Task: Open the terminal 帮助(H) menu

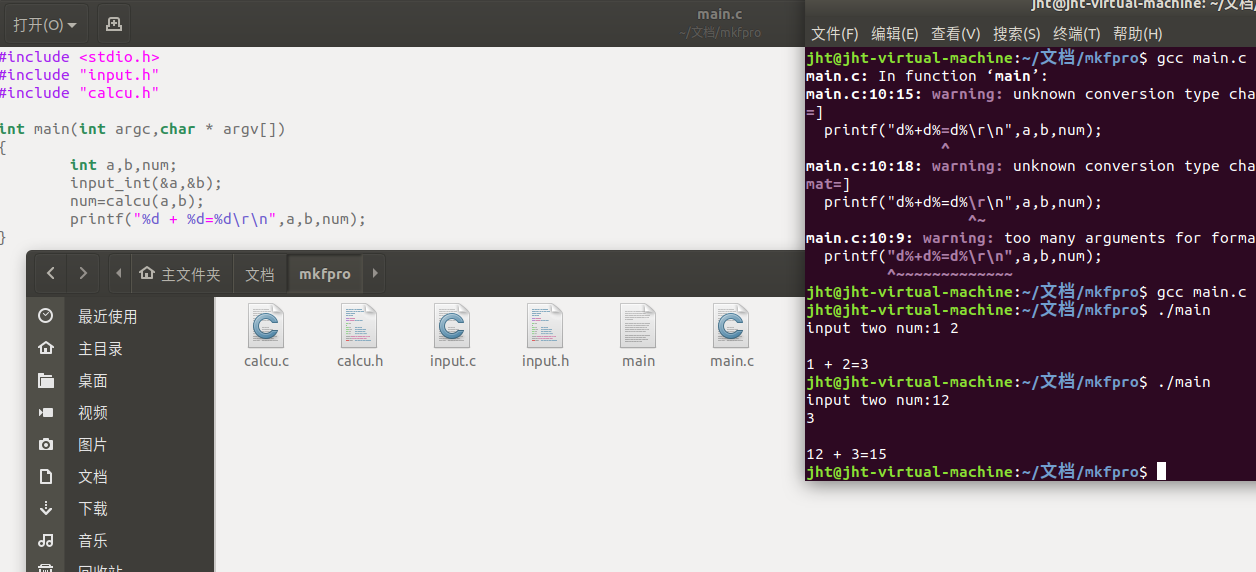Action: [x=1138, y=34]
